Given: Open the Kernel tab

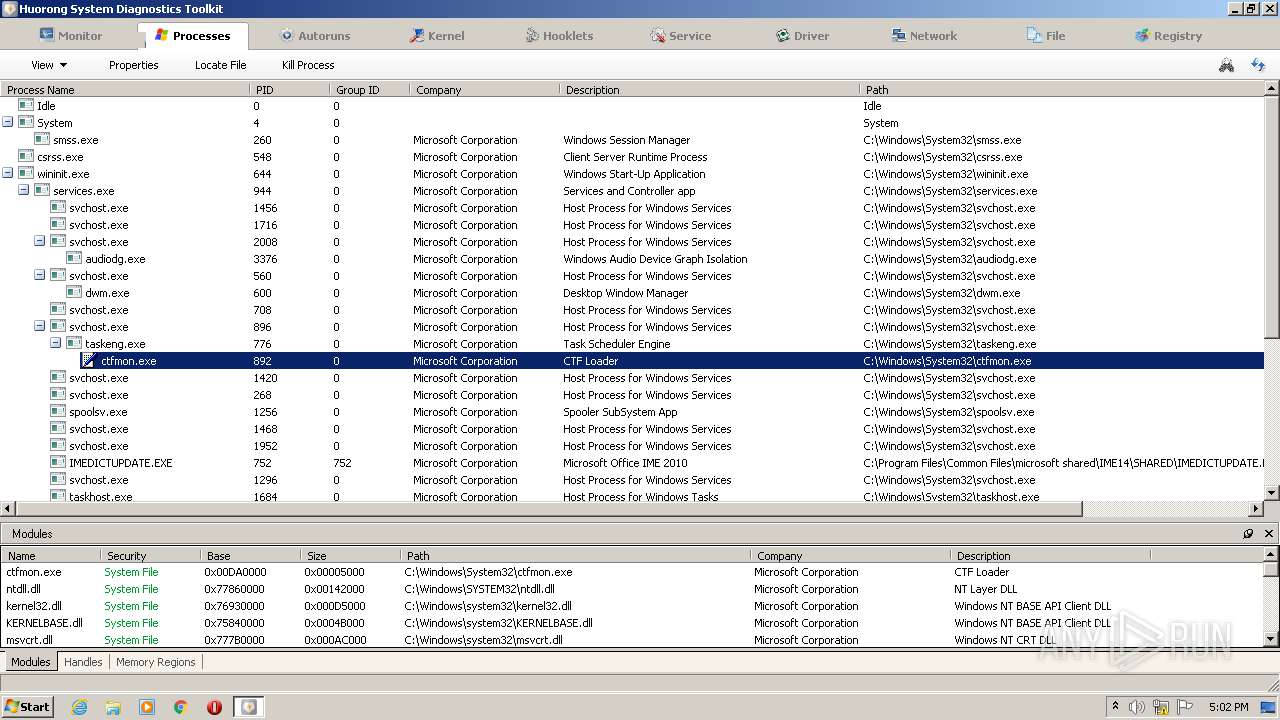Looking at the screenshot, I should [x=436, y=35].
